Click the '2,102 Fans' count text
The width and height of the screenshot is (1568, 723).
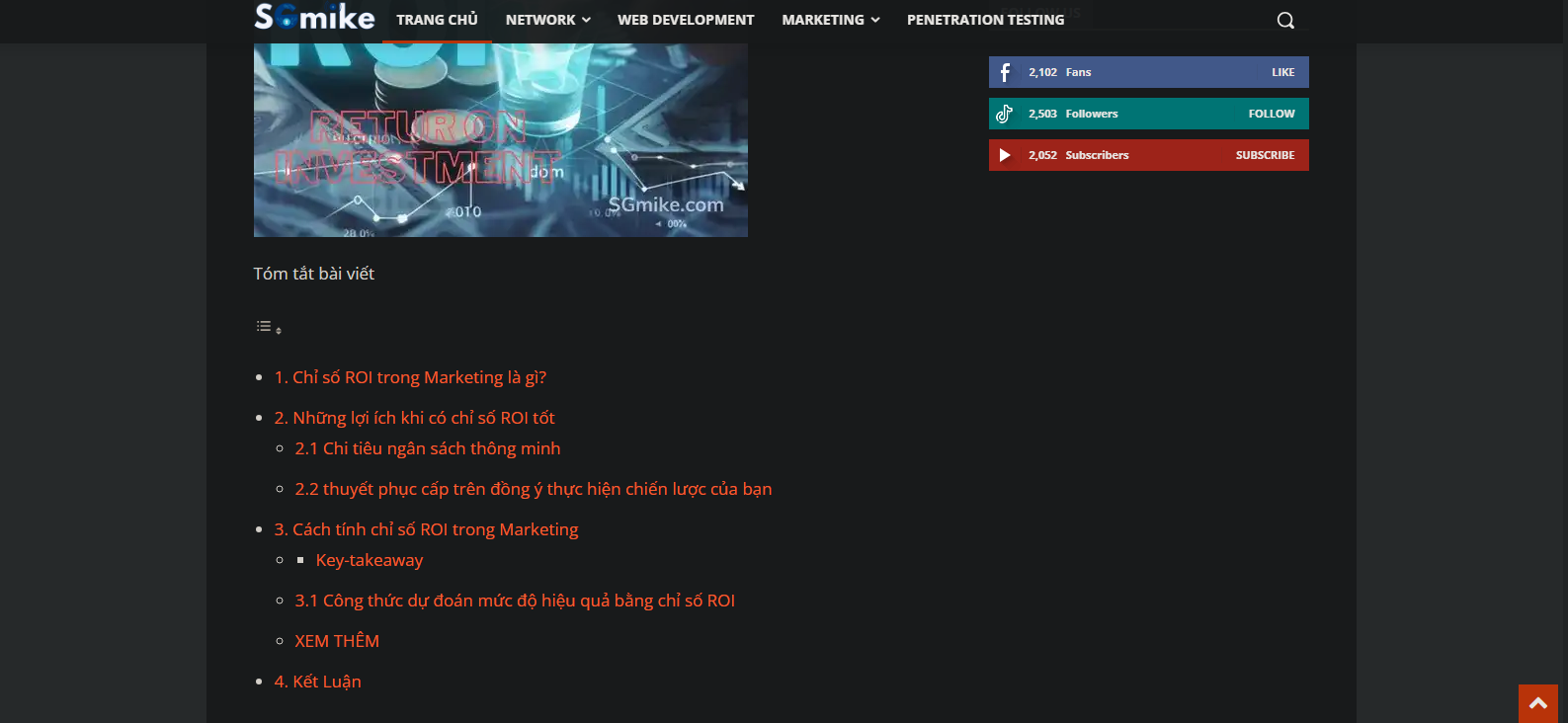(x=1059, y=72)
